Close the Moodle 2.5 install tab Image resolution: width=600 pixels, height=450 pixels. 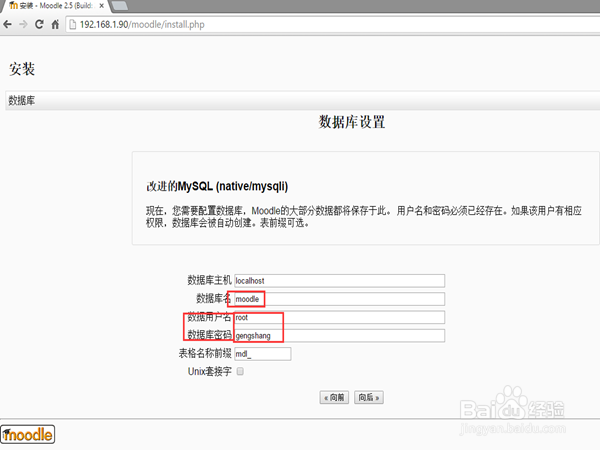tap(101, 6)
